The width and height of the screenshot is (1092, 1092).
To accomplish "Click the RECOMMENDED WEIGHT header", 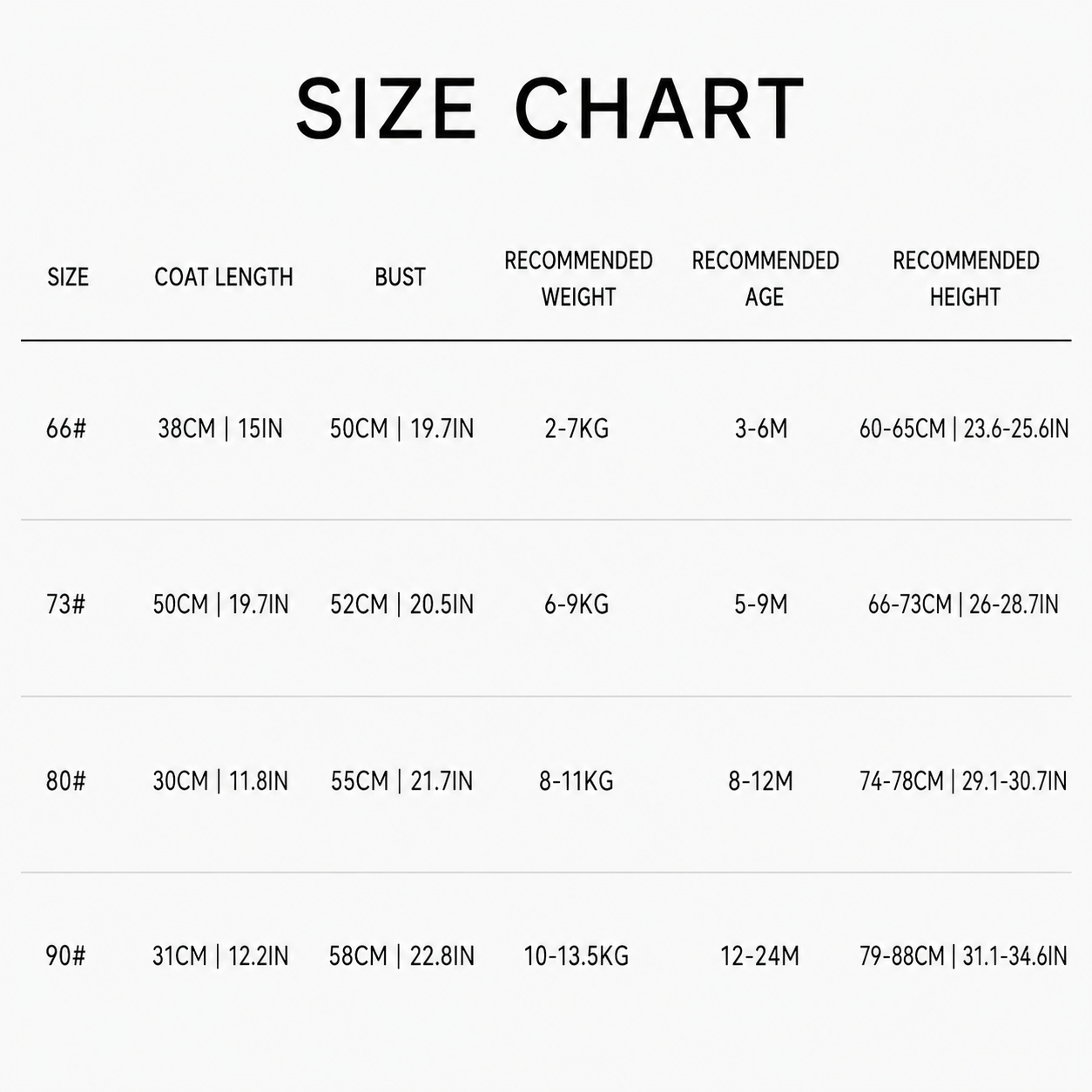I will point(578,279).
